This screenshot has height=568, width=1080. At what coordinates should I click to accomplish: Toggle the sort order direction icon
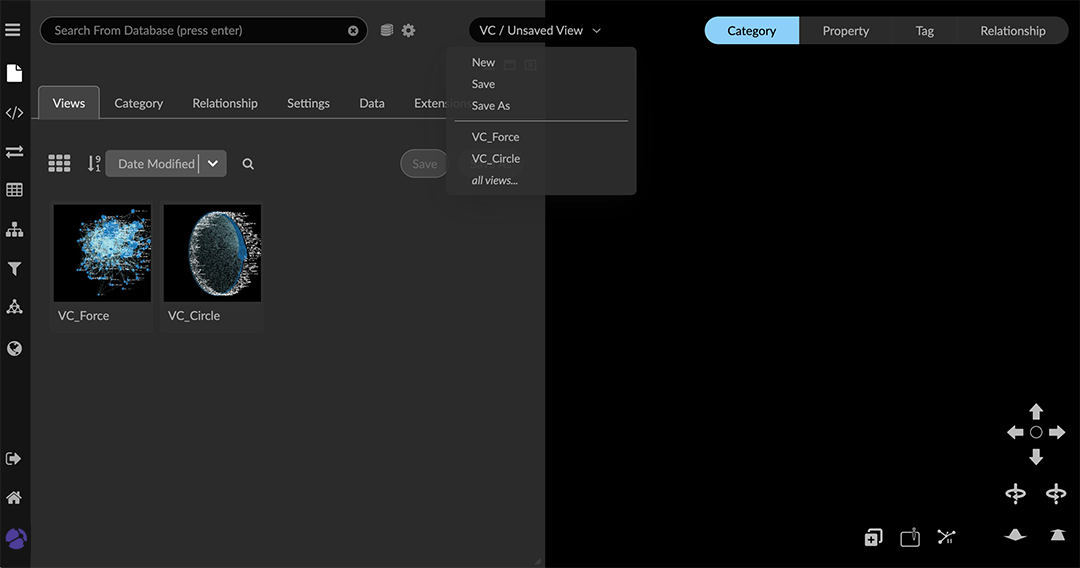click(93, 163)
